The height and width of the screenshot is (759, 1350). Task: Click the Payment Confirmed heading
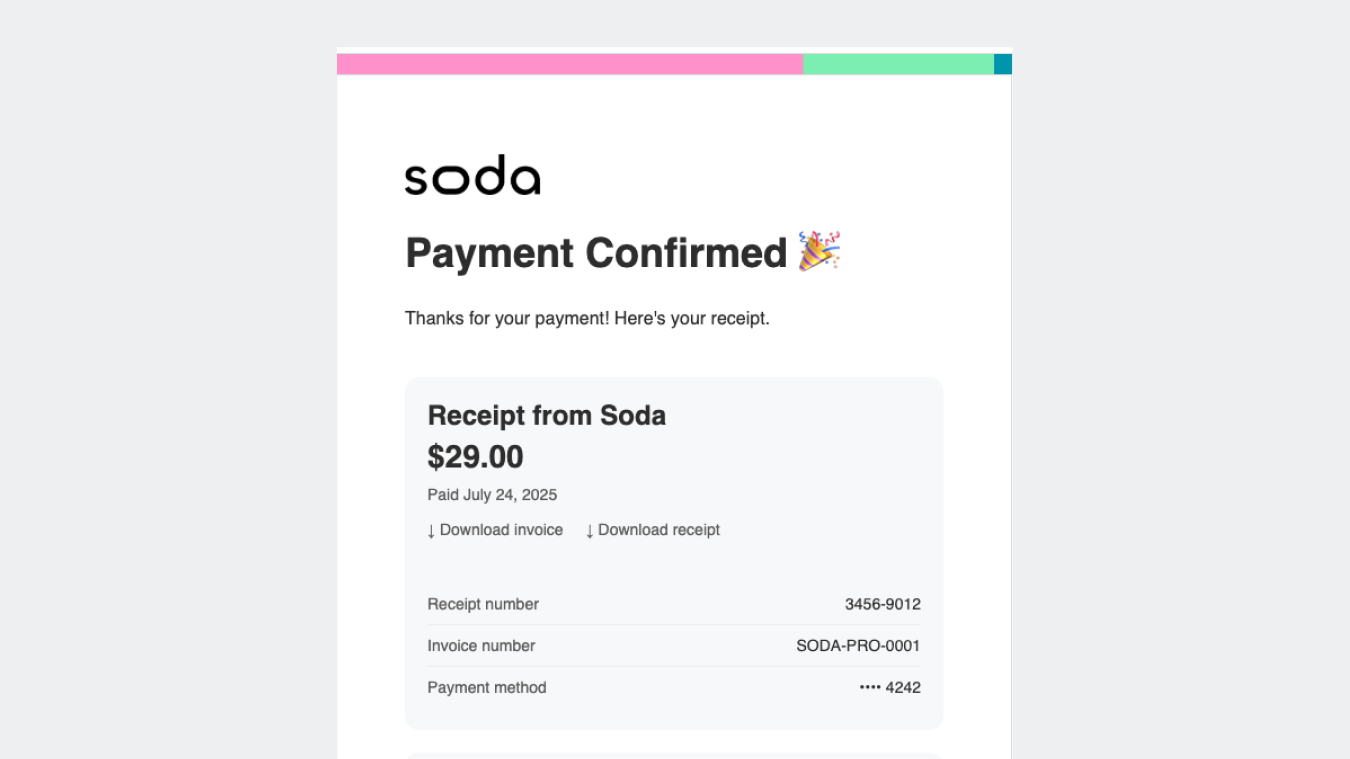pyautogui.click(x=596, y=253)
